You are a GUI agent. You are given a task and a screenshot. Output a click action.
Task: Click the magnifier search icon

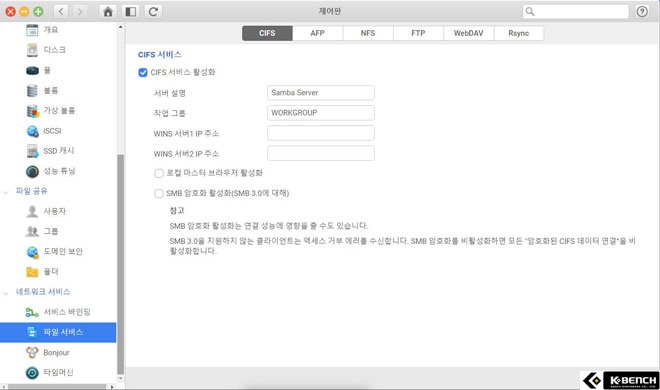[x=530, y=12]
